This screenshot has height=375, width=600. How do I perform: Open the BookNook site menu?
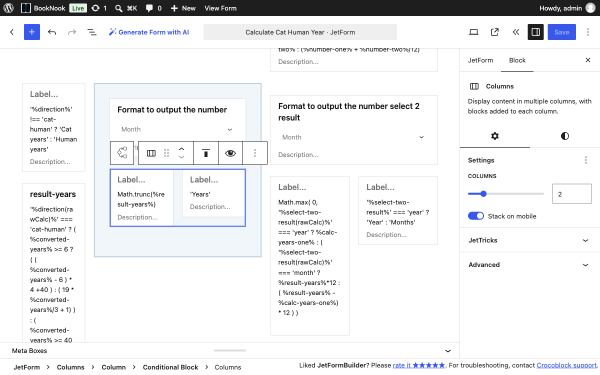(43, 8)
